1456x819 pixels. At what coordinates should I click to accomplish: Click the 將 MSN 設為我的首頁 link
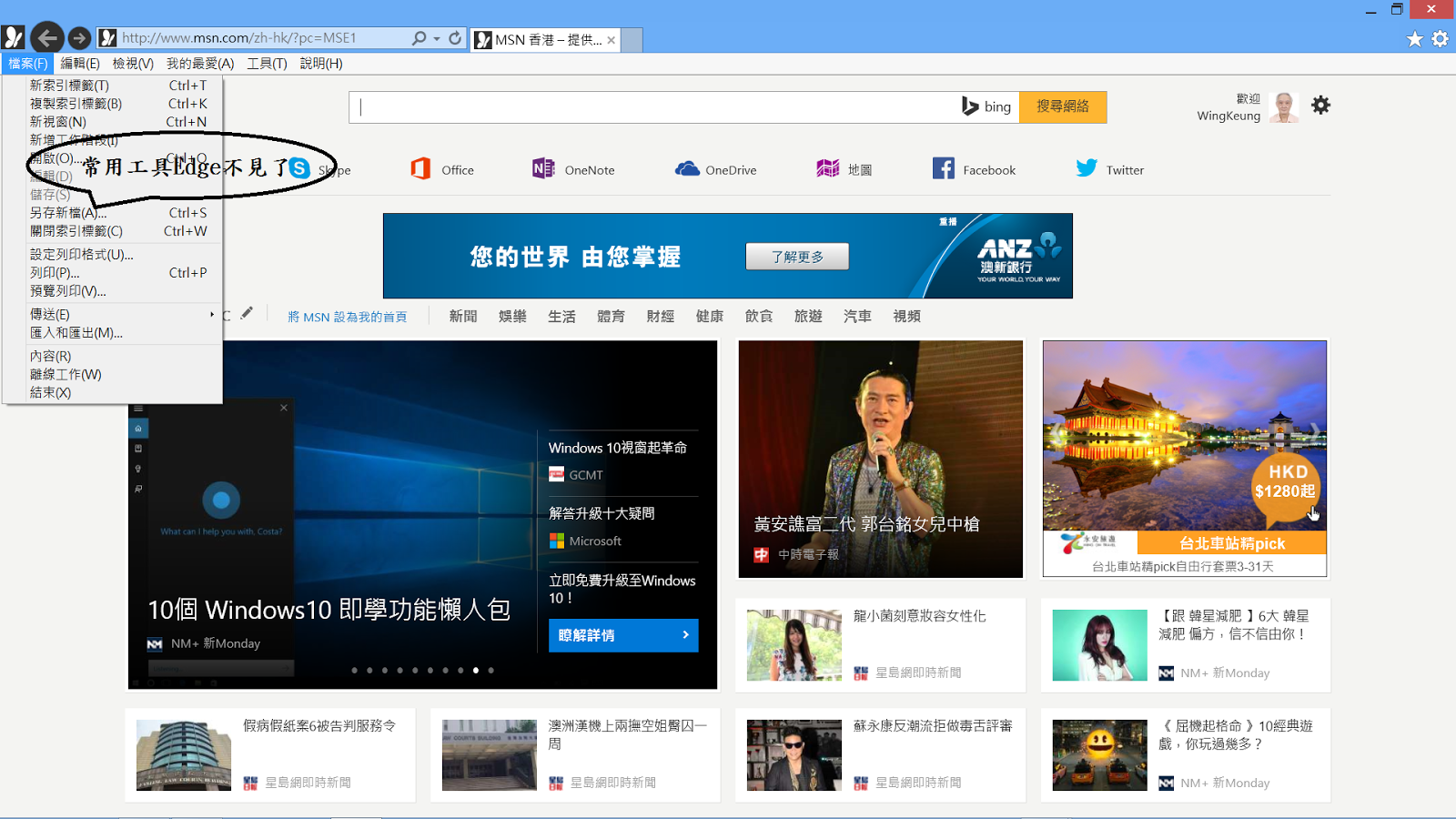tap(347, 317)
